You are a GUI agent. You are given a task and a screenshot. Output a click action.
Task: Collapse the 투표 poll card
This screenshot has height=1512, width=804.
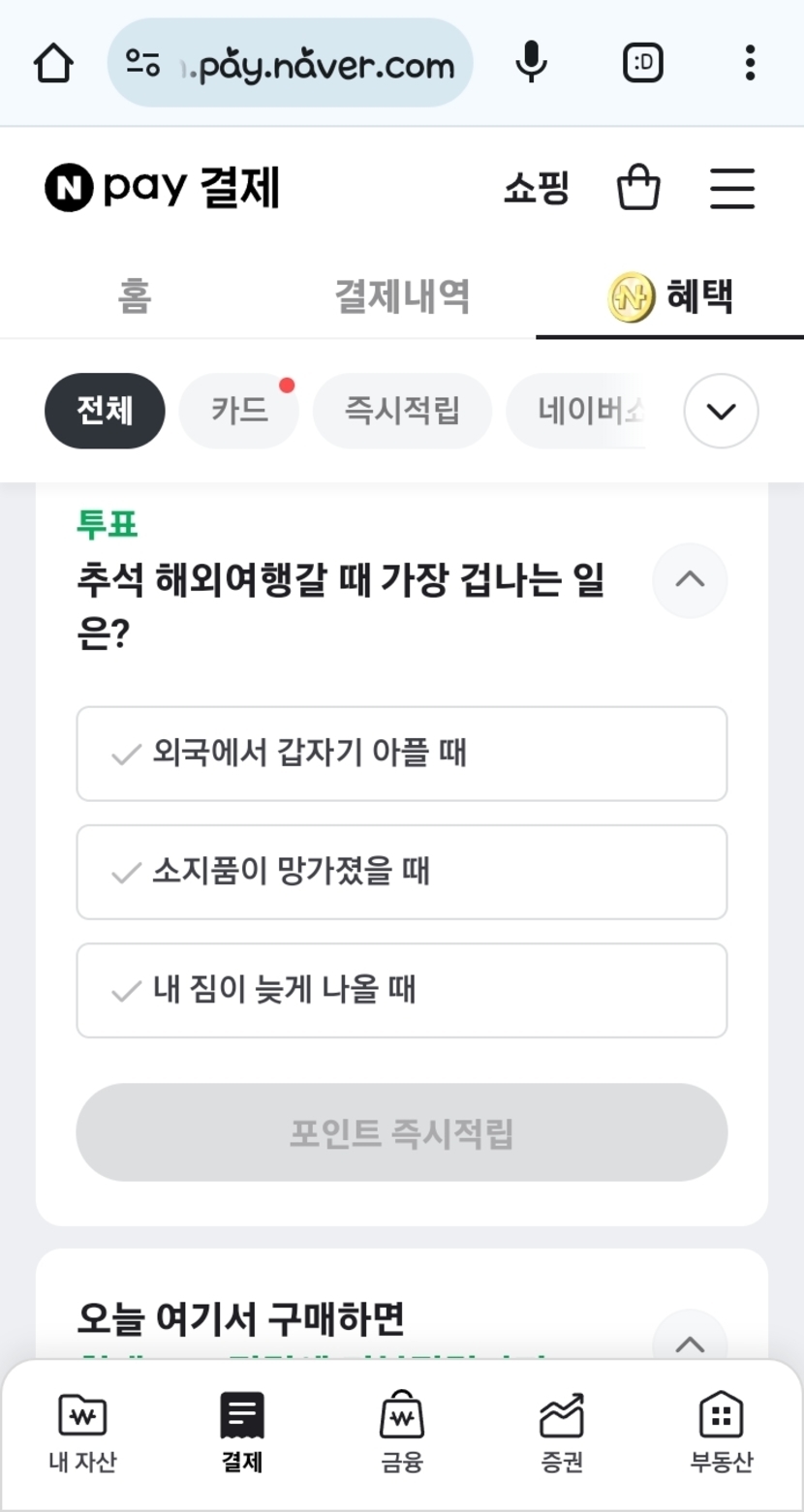[690, 580]
